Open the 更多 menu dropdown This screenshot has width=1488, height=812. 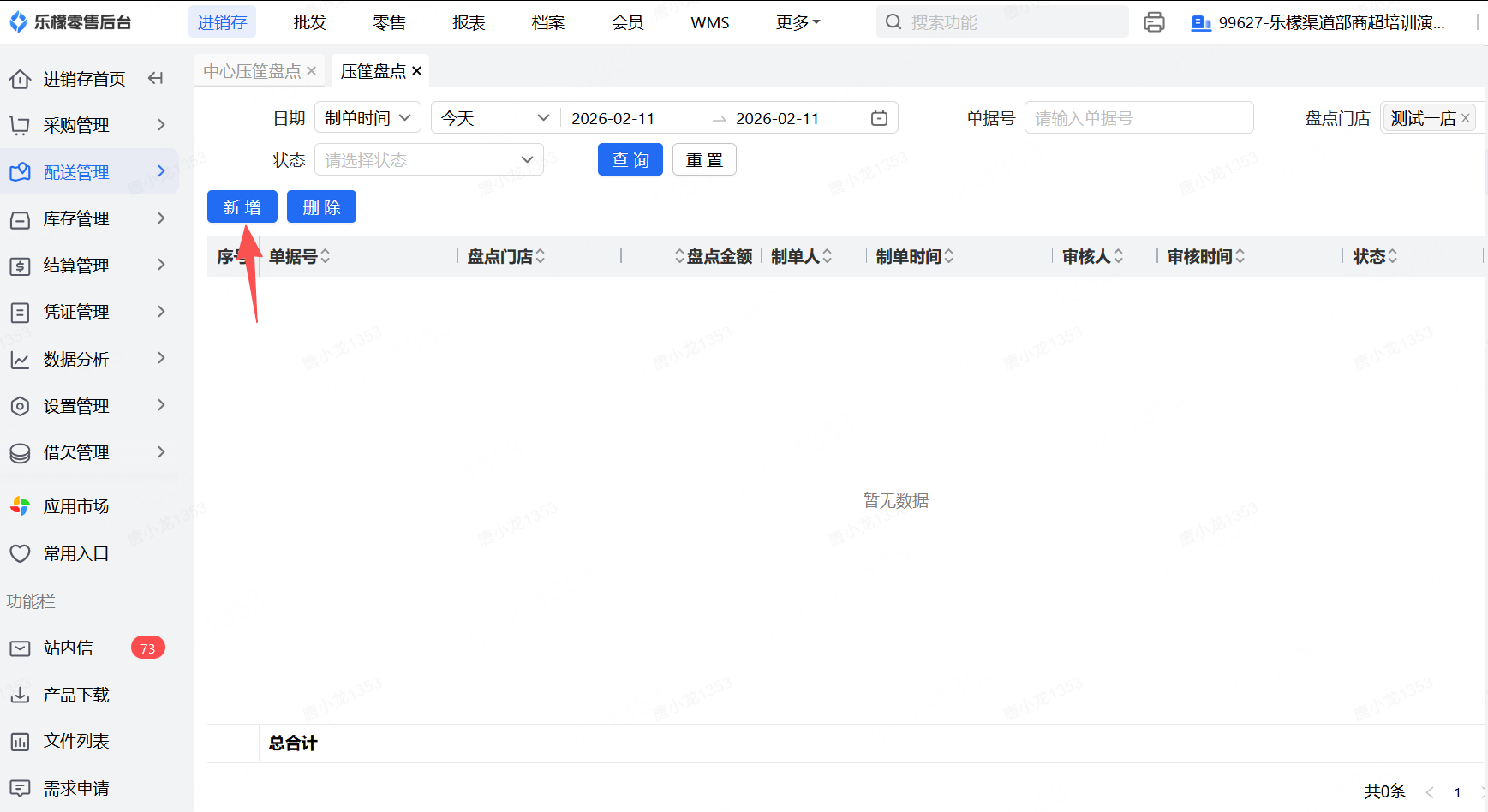pos(798,22)
